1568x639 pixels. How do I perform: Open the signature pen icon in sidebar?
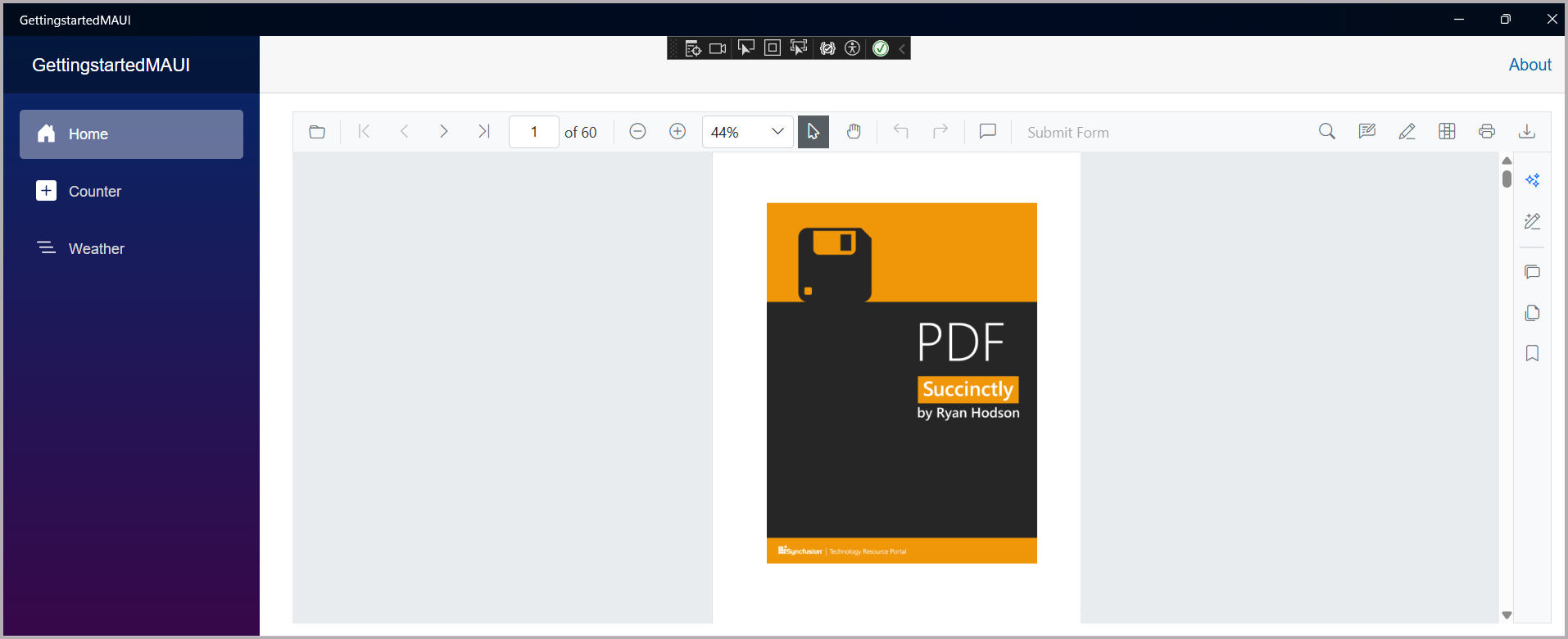[1533, 221]
